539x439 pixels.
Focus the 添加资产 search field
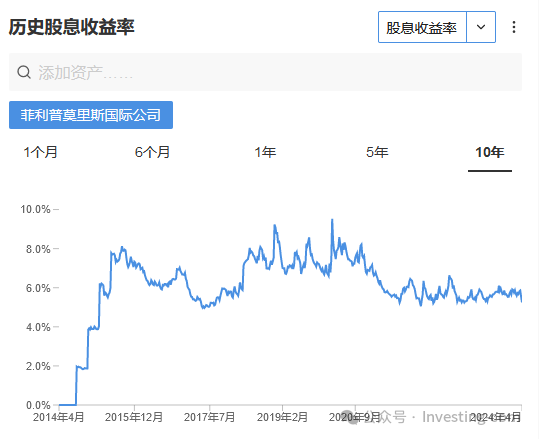265,72
